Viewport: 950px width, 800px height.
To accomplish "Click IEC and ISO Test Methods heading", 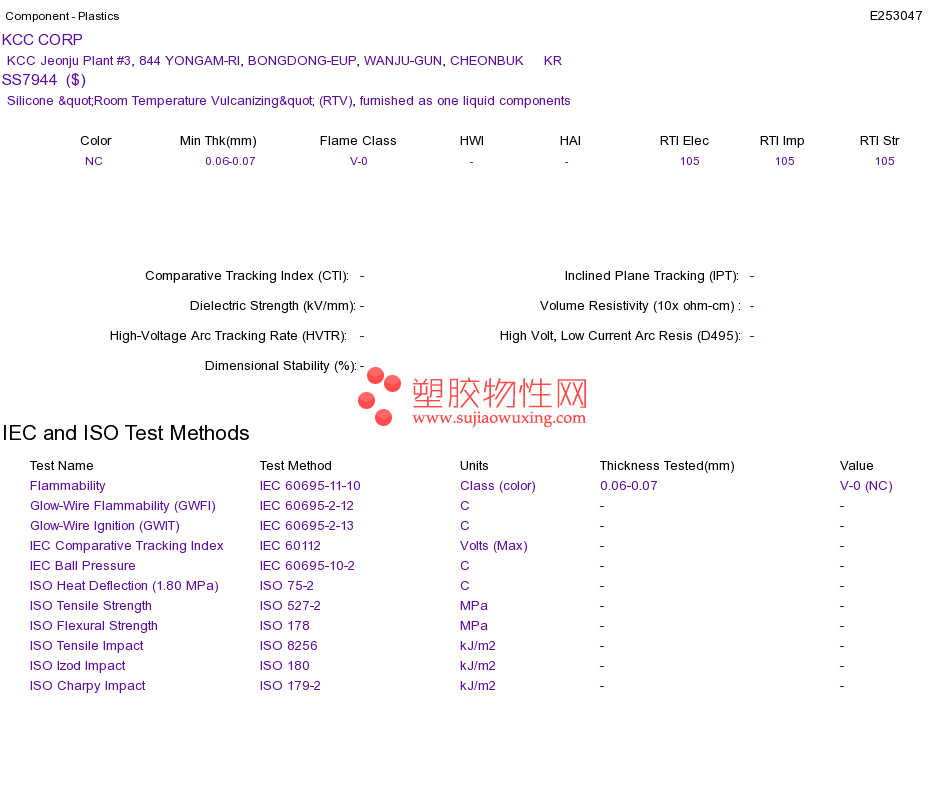I will coord(126,433).
